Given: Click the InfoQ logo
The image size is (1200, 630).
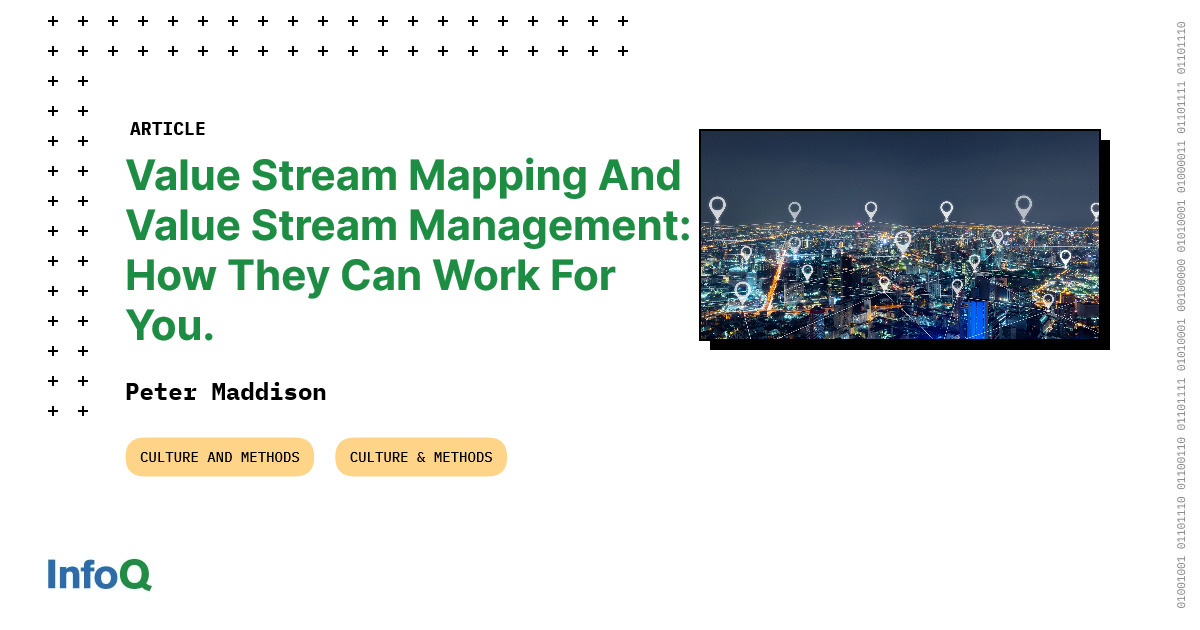Looking at the screenshot, I should [98, 575].
